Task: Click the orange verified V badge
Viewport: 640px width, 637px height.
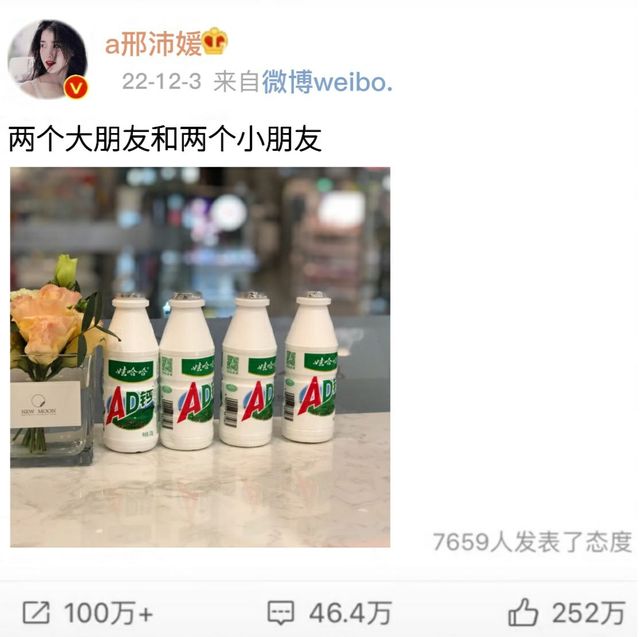Action: tap(76, 87)
